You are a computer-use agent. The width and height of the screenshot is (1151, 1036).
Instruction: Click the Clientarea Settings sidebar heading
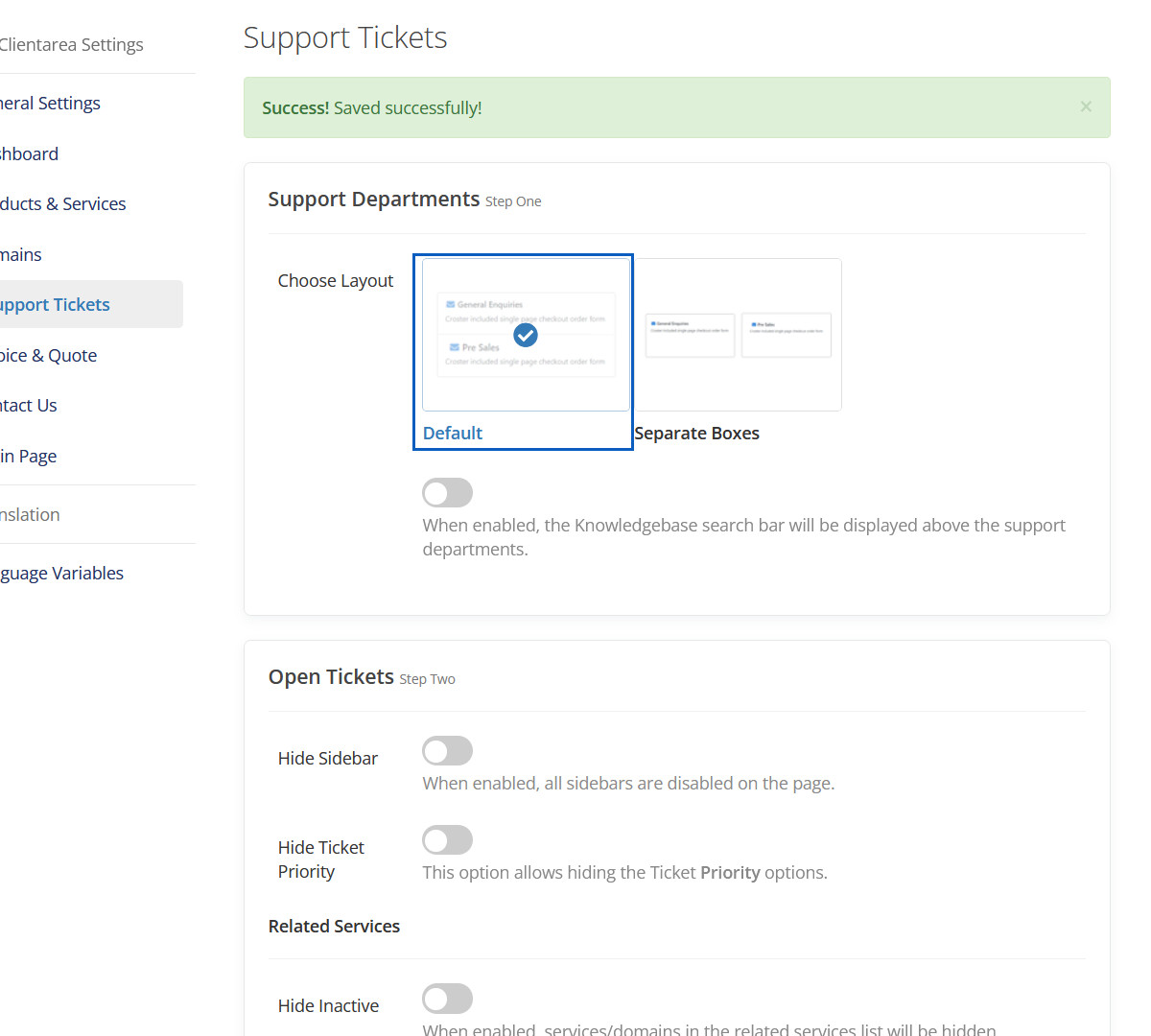72,45
